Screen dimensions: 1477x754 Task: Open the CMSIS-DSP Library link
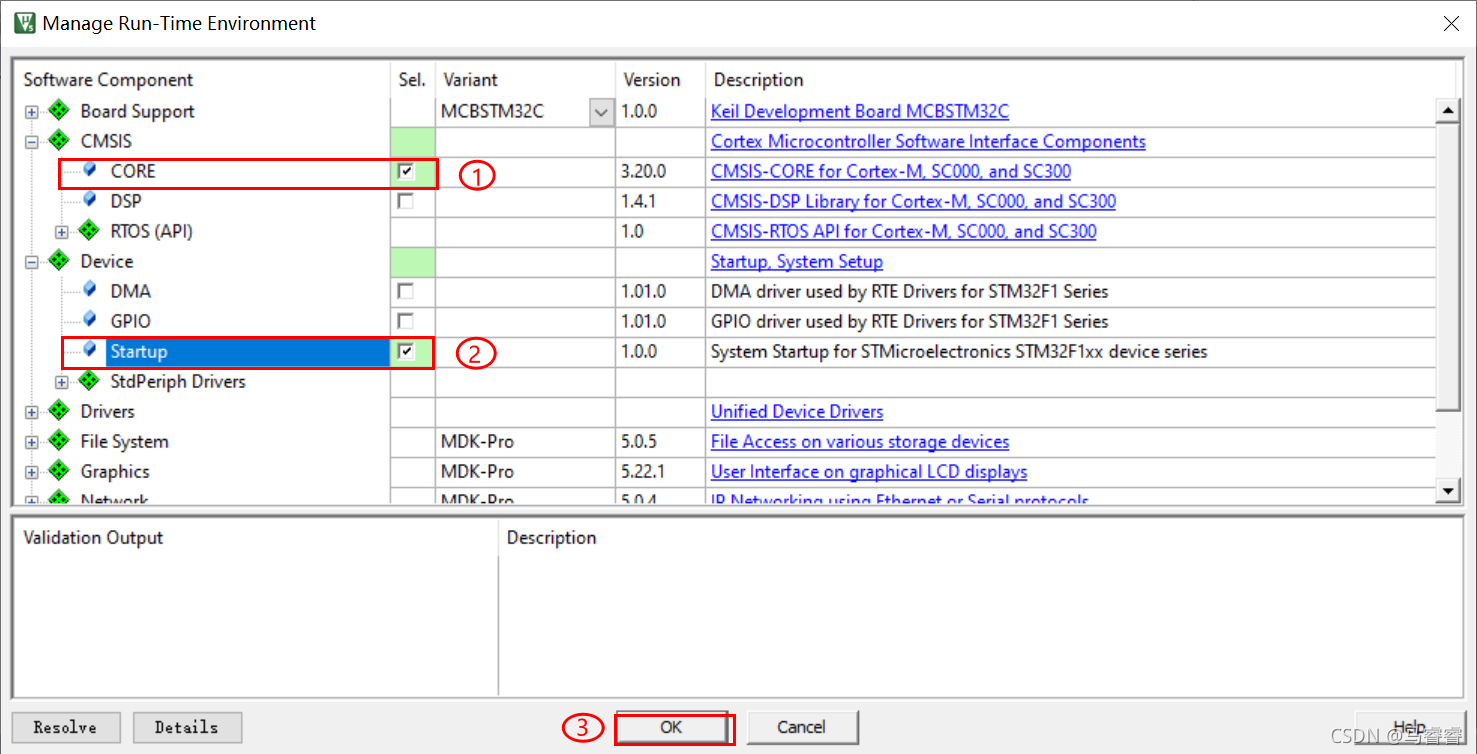click(913, 201)
